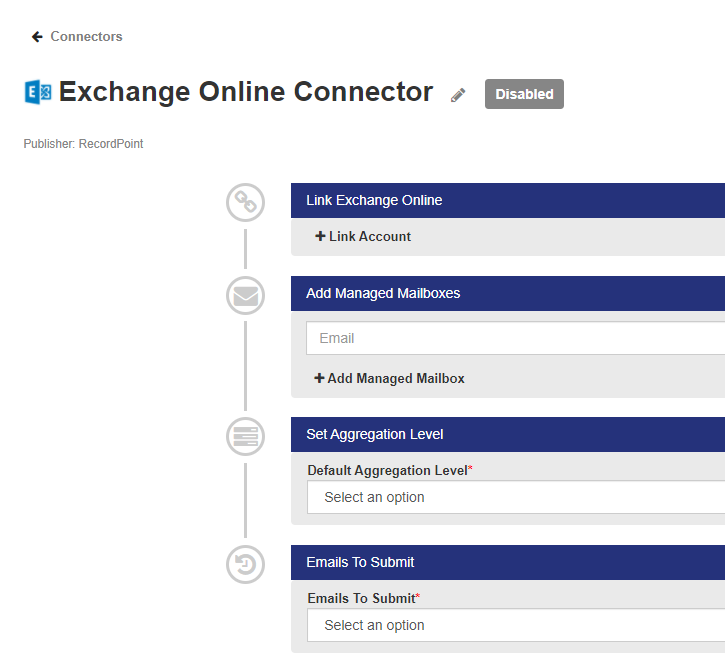Image resolution: width=725 pixels, height=664 pixels.
Task: Select the Link Exchange Online section header
Action: [x=508, y=200]
